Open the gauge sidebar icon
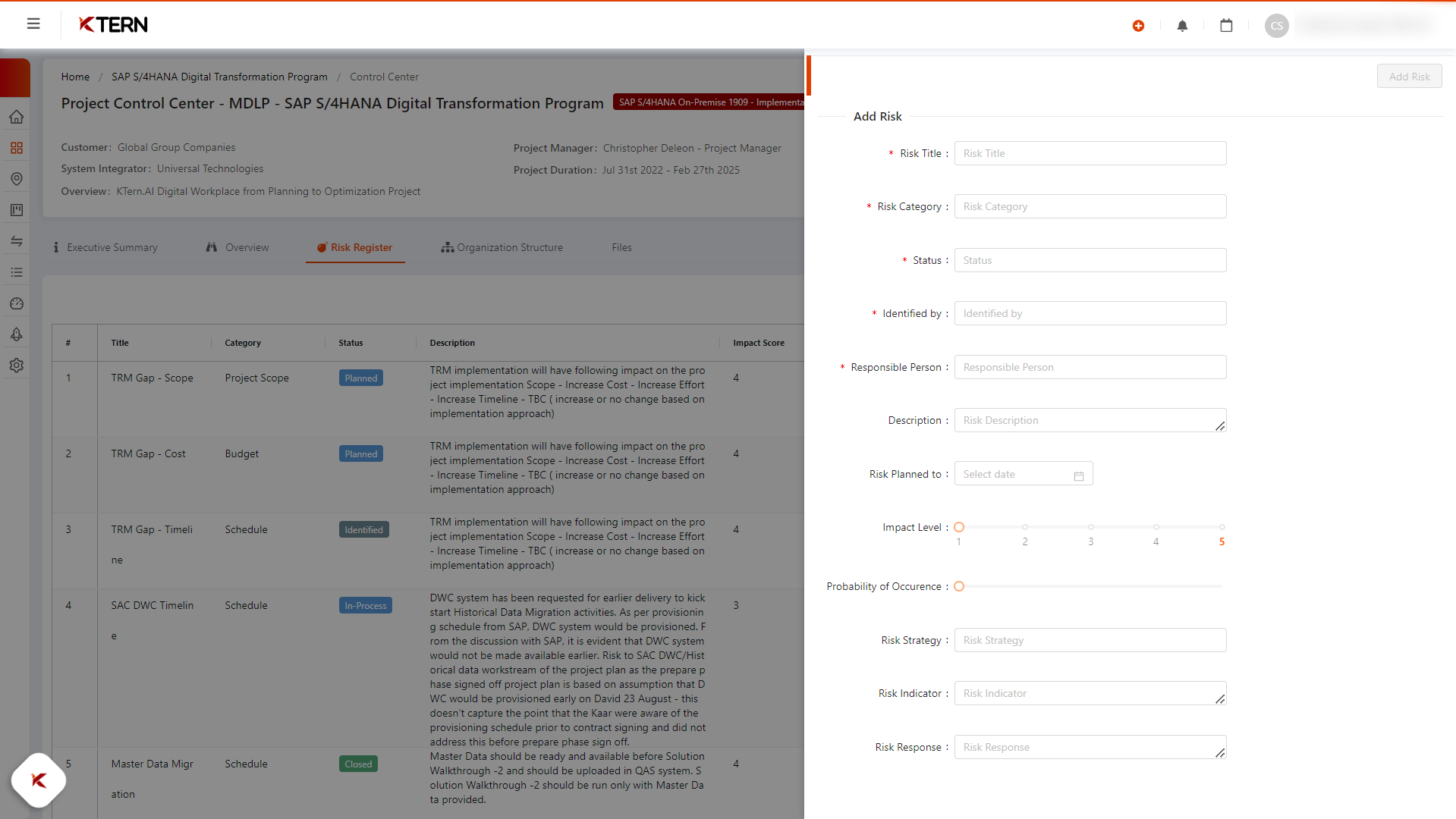 coord(17,303)
